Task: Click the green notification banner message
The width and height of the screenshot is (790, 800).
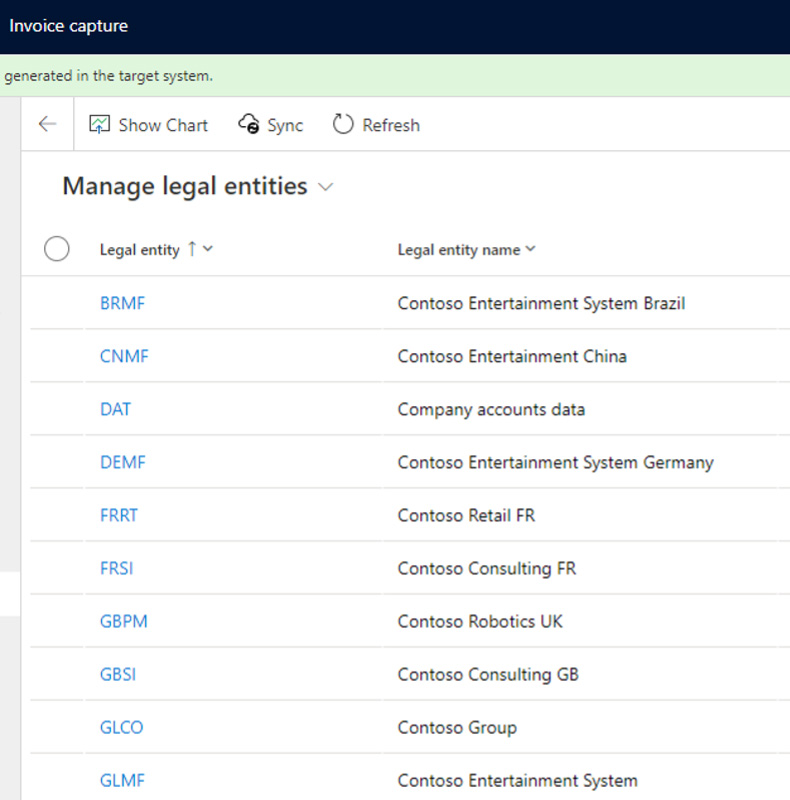Action: click(x=109, y=76)
